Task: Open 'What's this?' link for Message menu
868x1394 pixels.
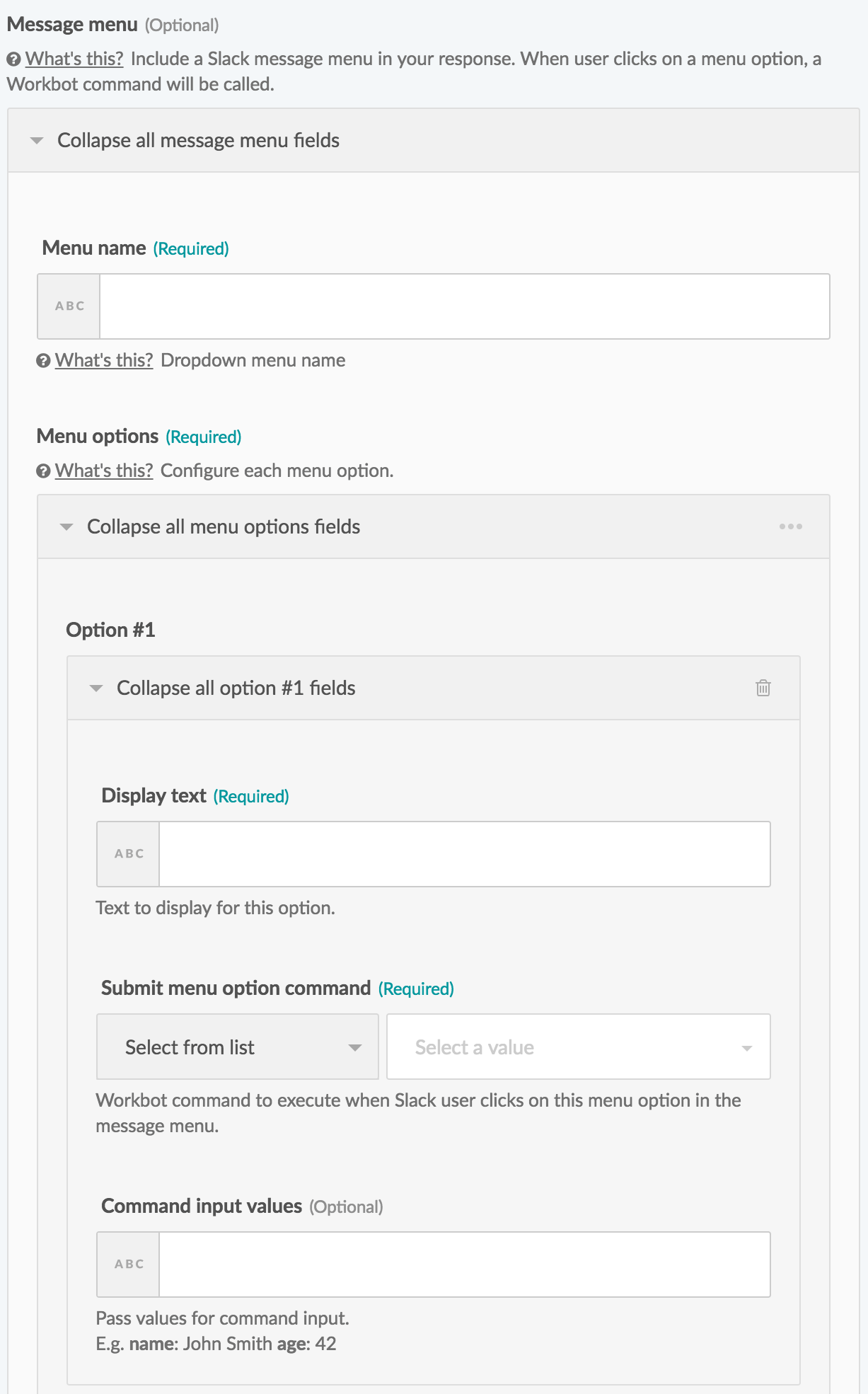Action: coord(74,59)
